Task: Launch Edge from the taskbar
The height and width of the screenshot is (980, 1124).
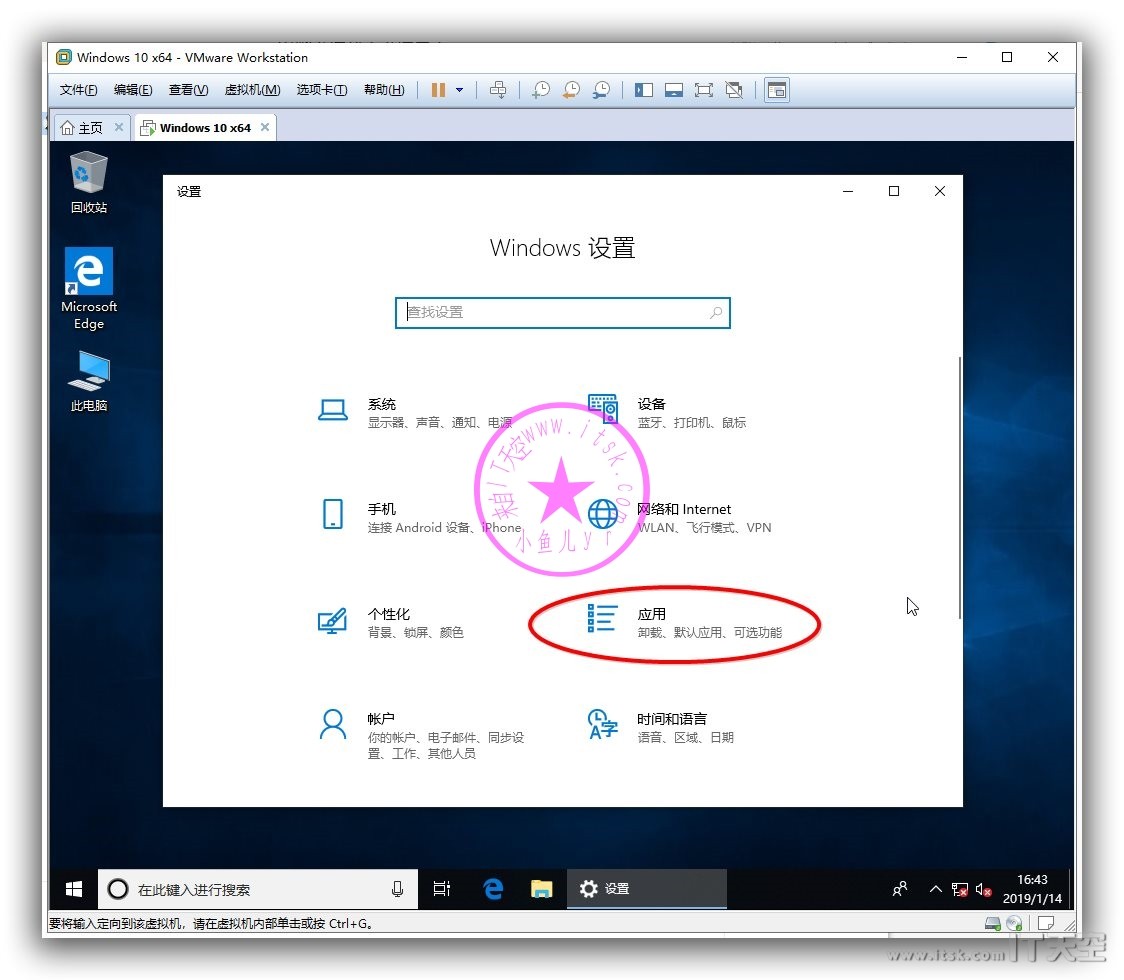Action: 492,889
